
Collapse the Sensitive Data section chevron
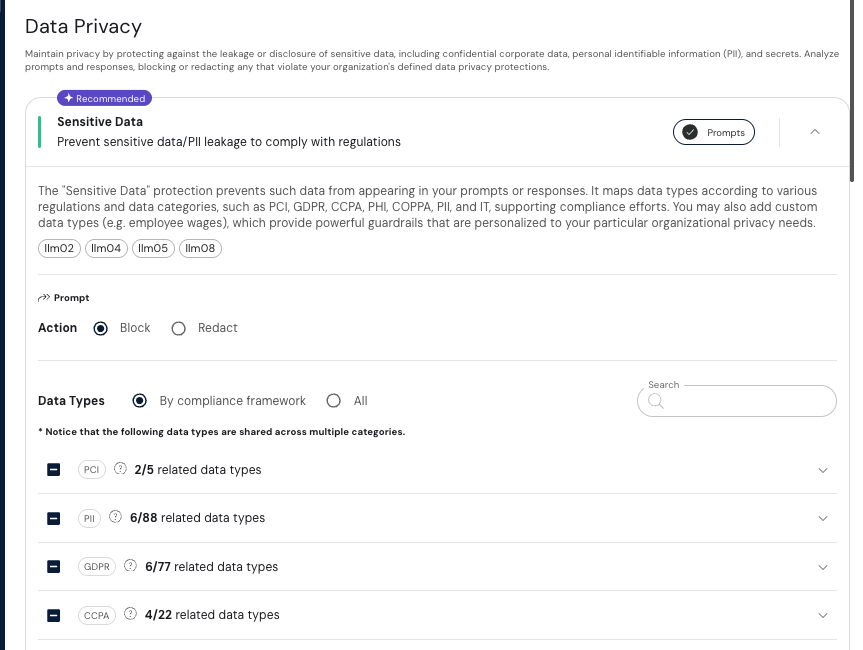coord(815,132)
